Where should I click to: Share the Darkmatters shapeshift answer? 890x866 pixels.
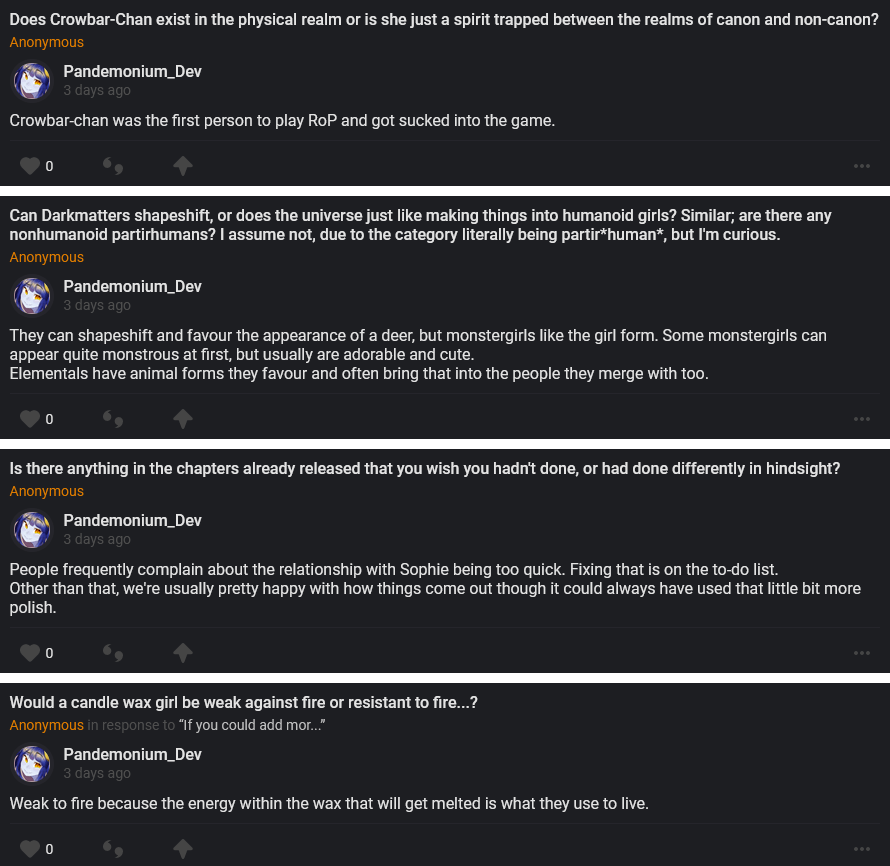point(182,419)
